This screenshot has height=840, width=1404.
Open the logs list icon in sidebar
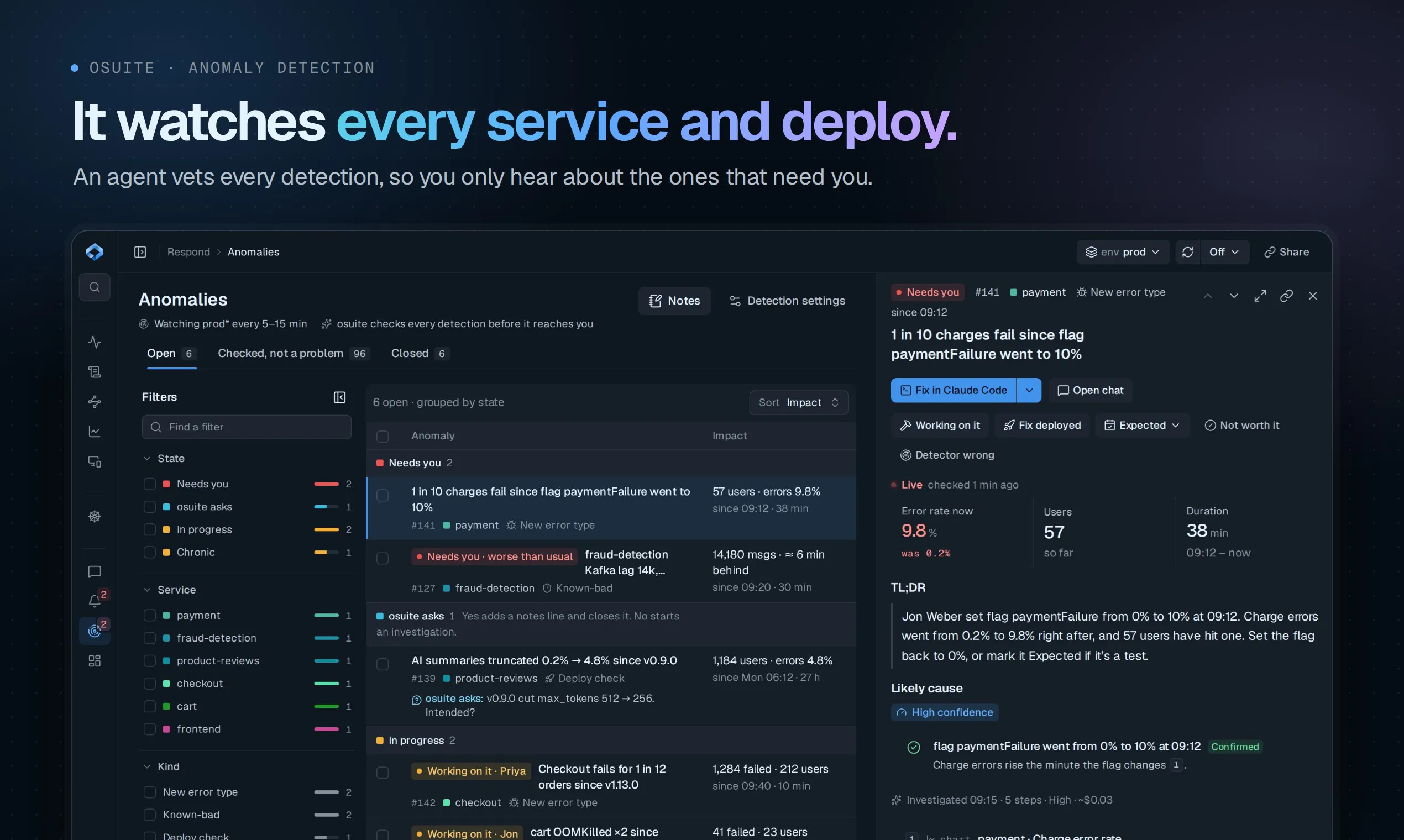pos(95,372)
